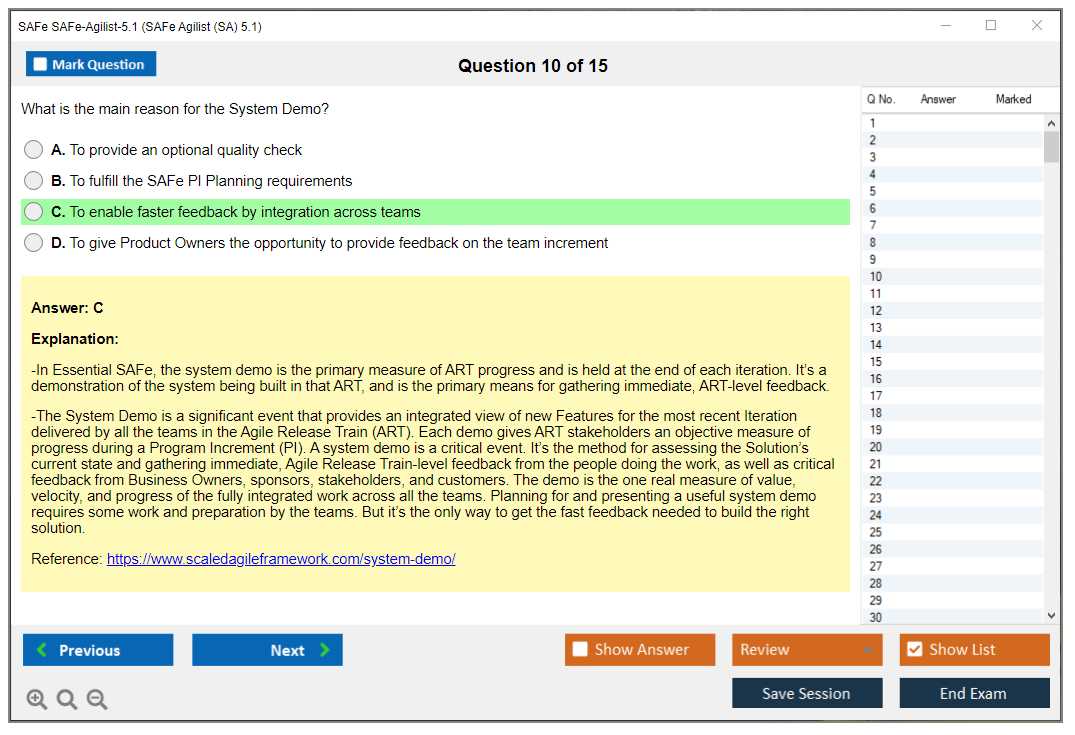Screen dimensions: 1075x735
Task: Click the 'Answer: C' text
Action: coord(67,308)
